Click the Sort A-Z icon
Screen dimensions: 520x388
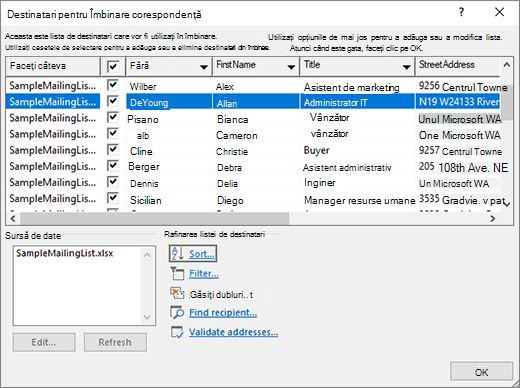point(177,254)
